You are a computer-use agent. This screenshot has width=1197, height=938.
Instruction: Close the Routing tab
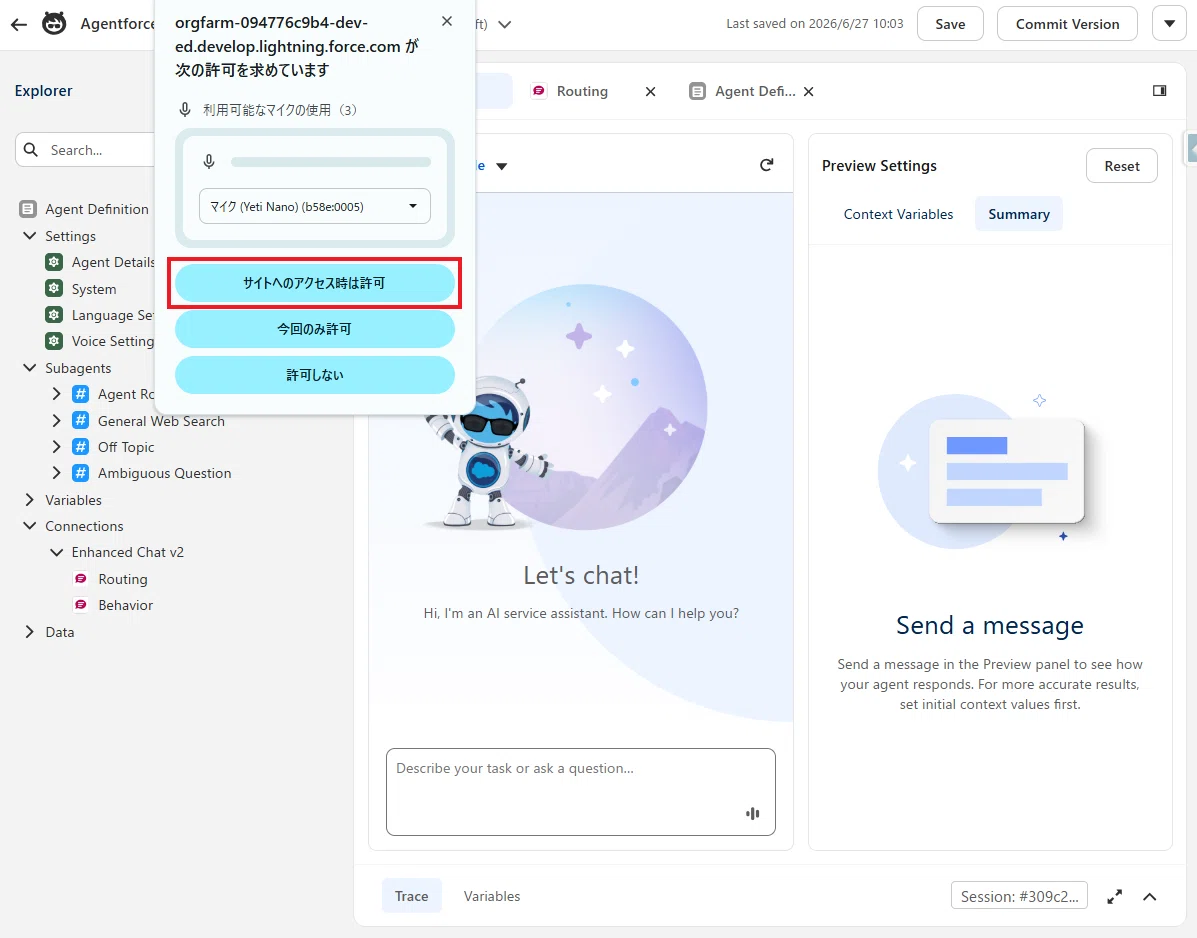click(650, 92)
